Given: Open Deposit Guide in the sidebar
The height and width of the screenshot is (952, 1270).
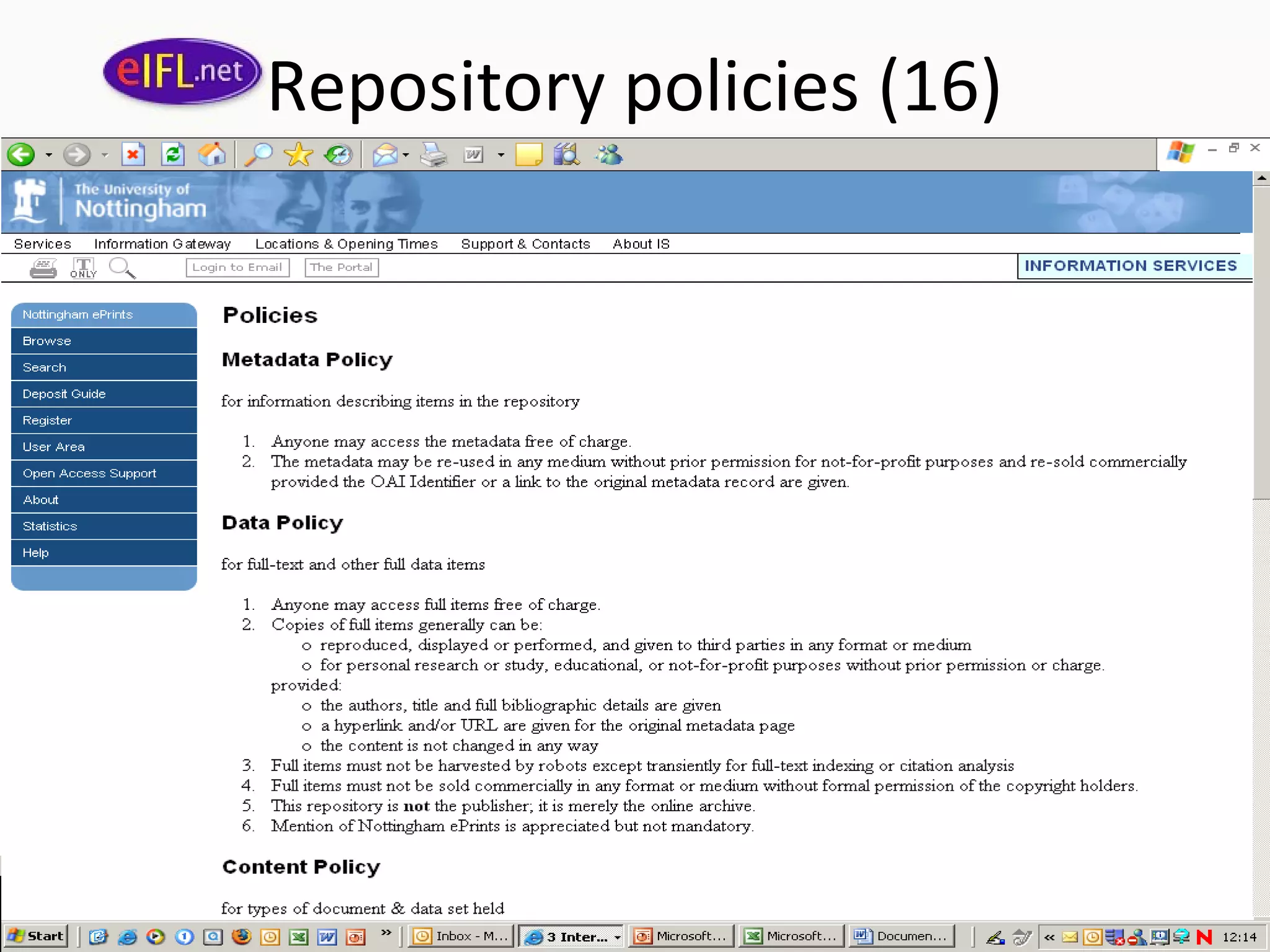Looking at the screenshot, I should click(104, 394).
